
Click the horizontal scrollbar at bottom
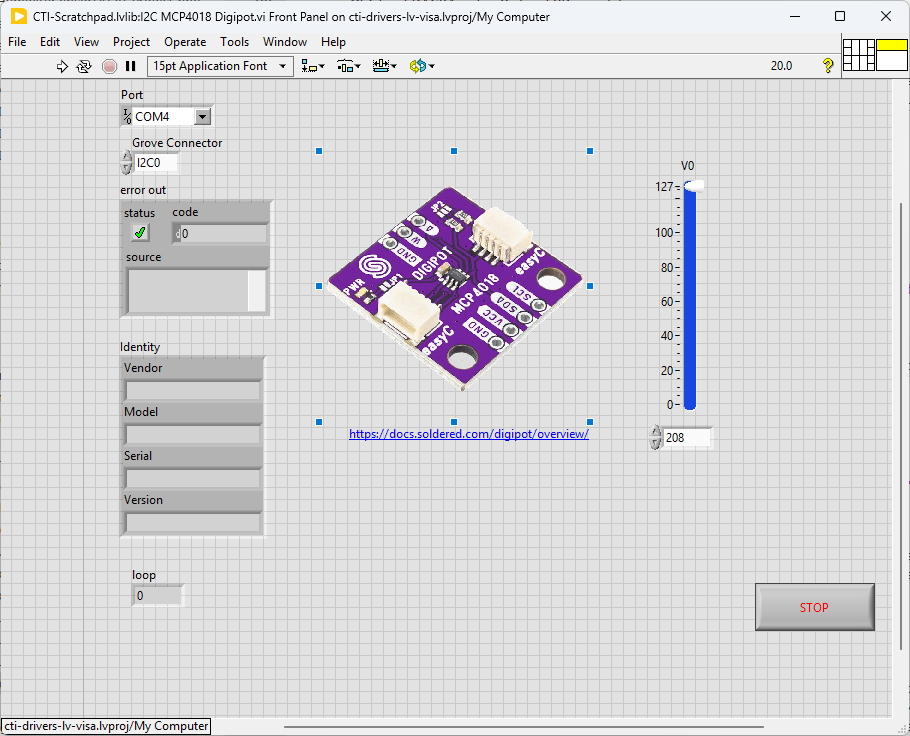point(523,727)
